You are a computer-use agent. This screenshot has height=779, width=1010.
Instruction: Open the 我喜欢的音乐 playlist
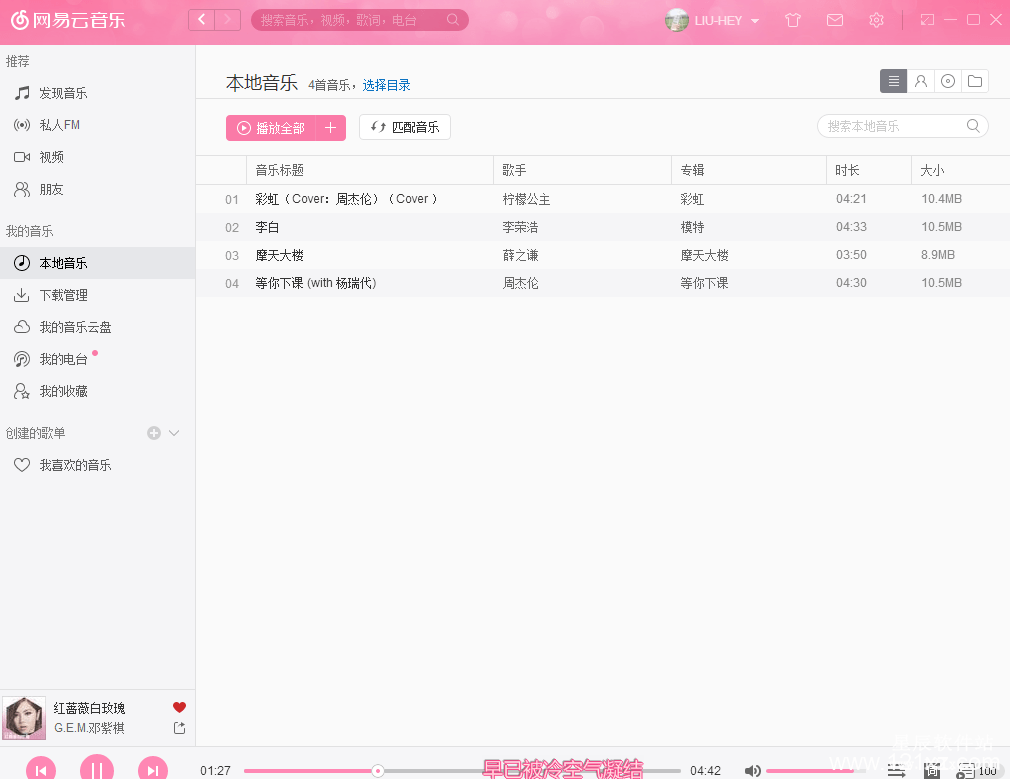pos(97,465)
